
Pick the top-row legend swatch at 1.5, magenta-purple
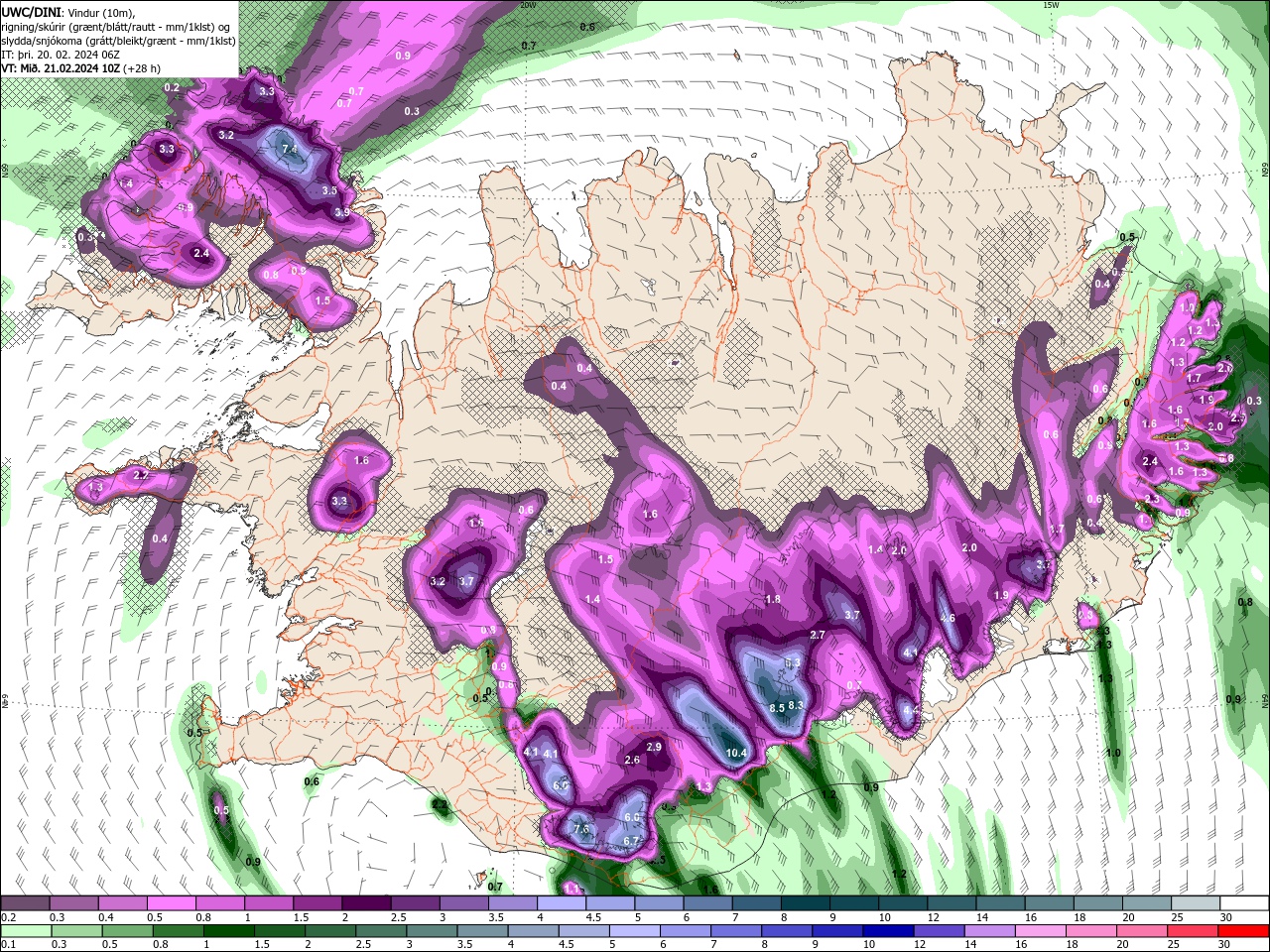click(x=317, y=903)
